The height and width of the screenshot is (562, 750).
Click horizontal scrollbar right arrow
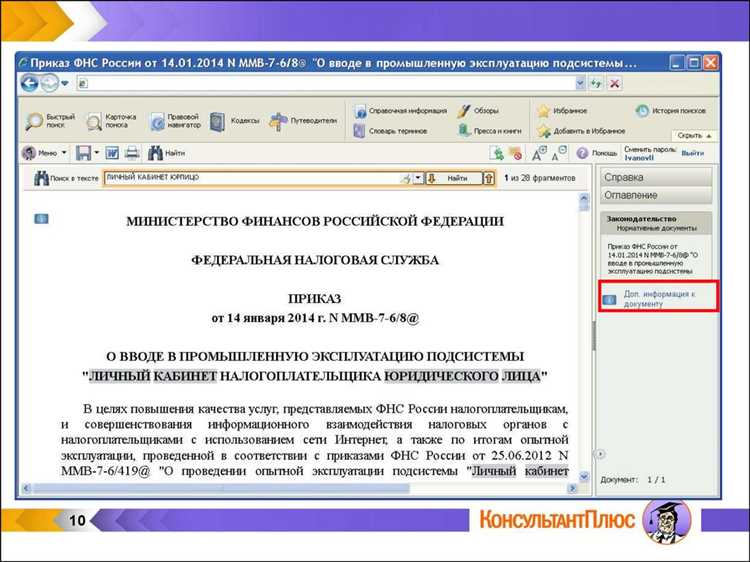(572, 488)
